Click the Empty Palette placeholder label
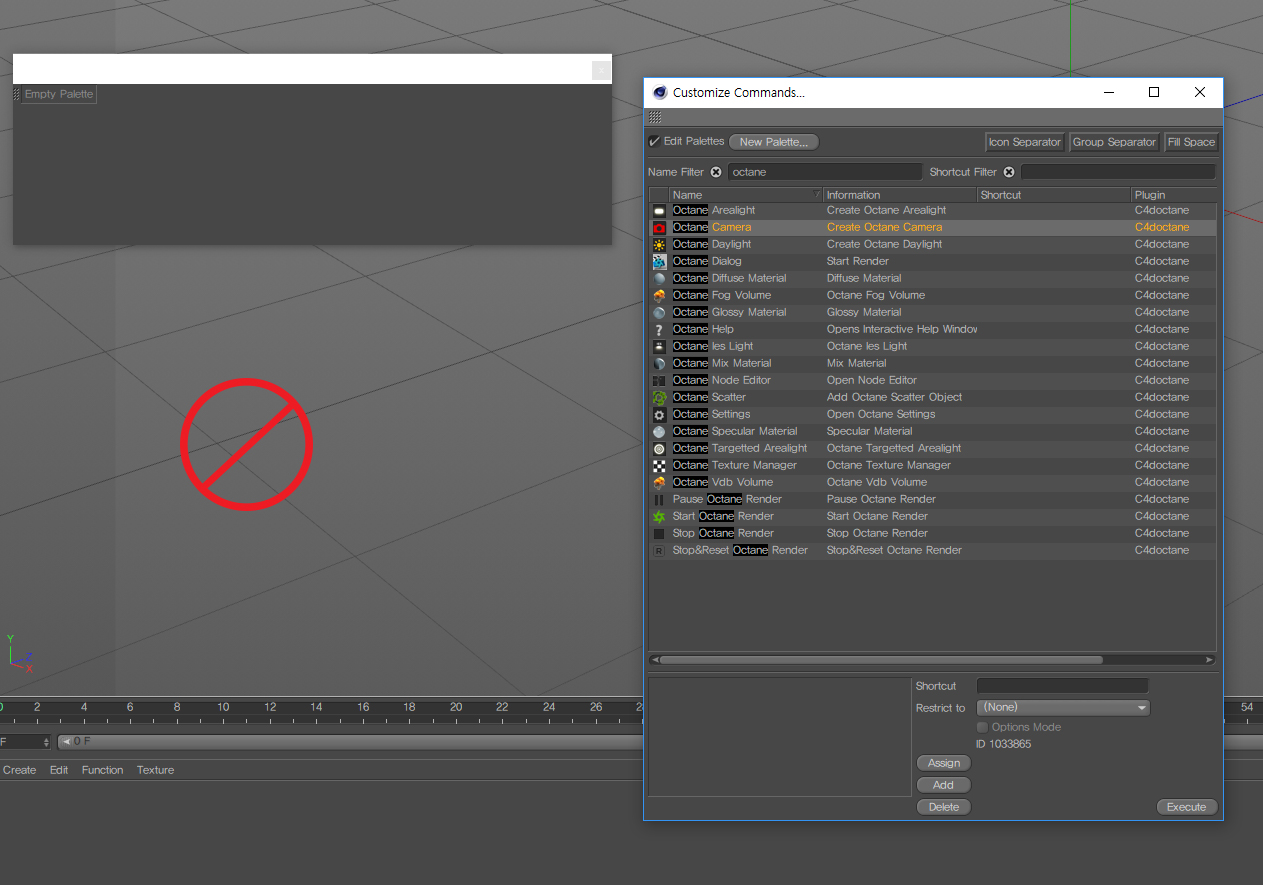 click(x=59, y=94)
